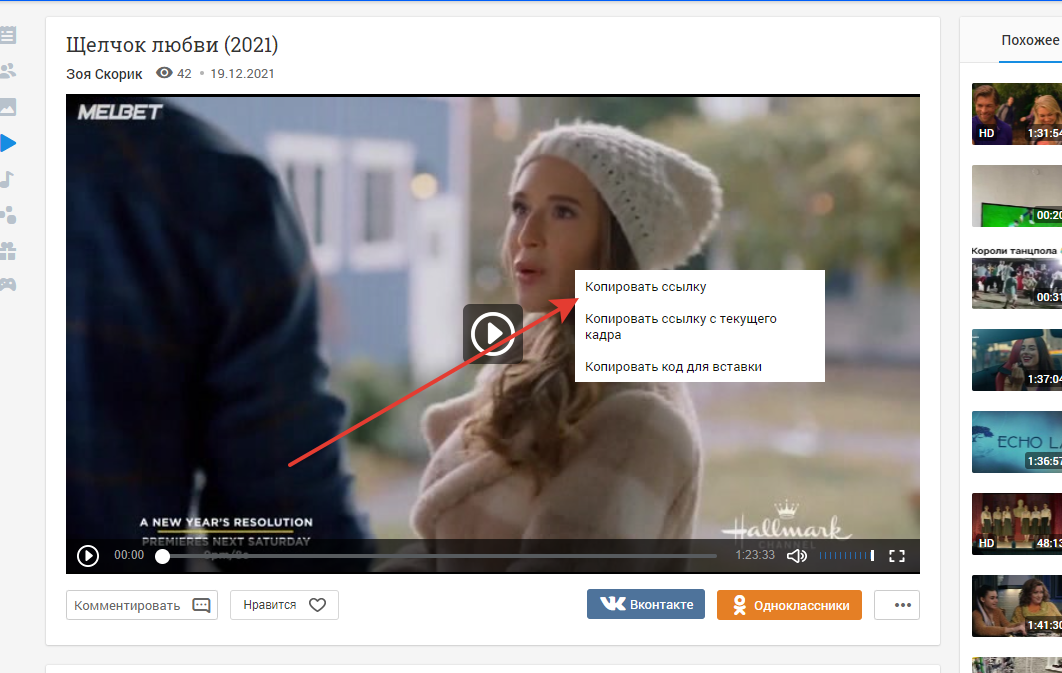
Task: Click the views eye icon near 42
Action: pos(164,72)
